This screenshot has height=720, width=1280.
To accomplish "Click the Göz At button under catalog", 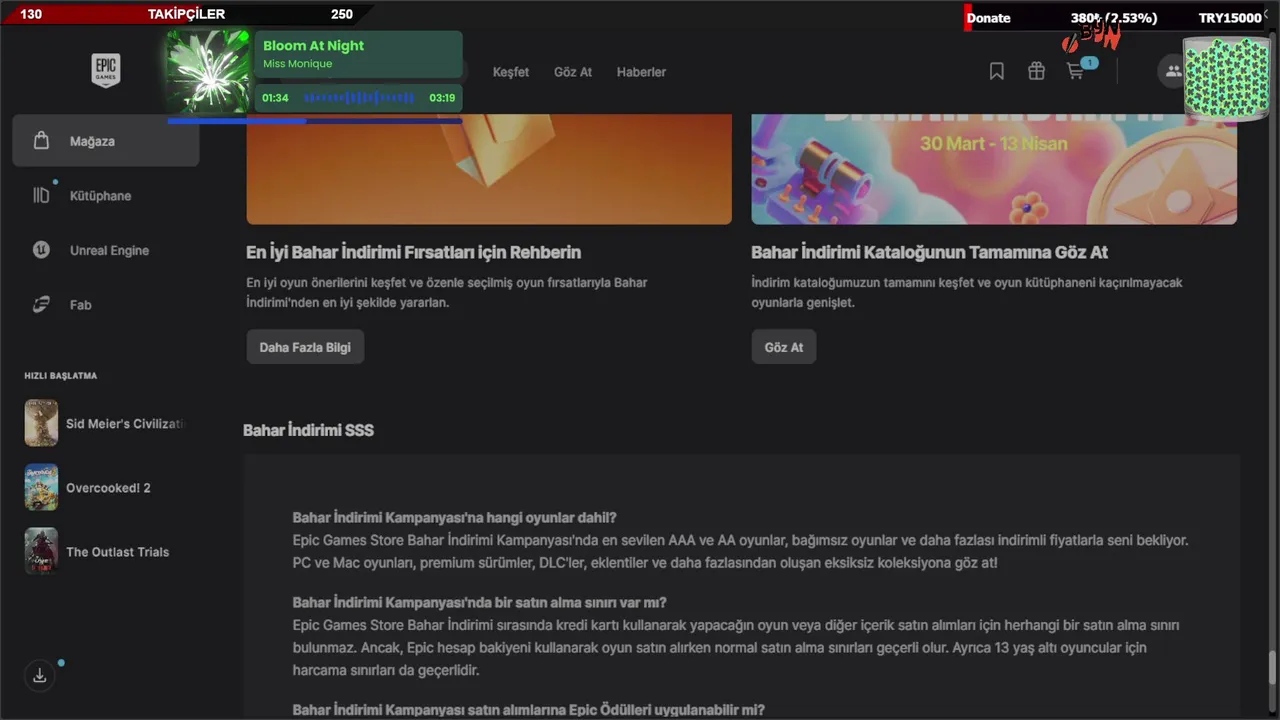I will click(784, 347).
